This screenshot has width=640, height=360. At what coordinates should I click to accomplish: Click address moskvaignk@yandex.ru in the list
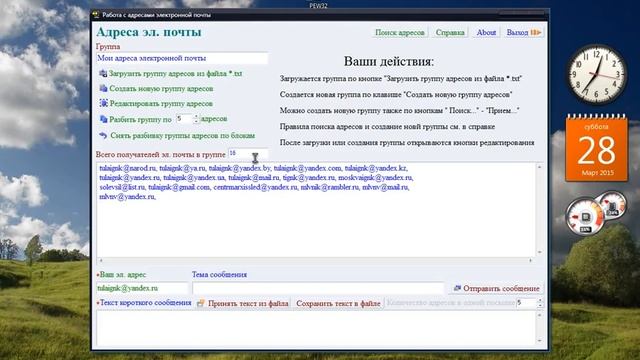tap(375, 178)
